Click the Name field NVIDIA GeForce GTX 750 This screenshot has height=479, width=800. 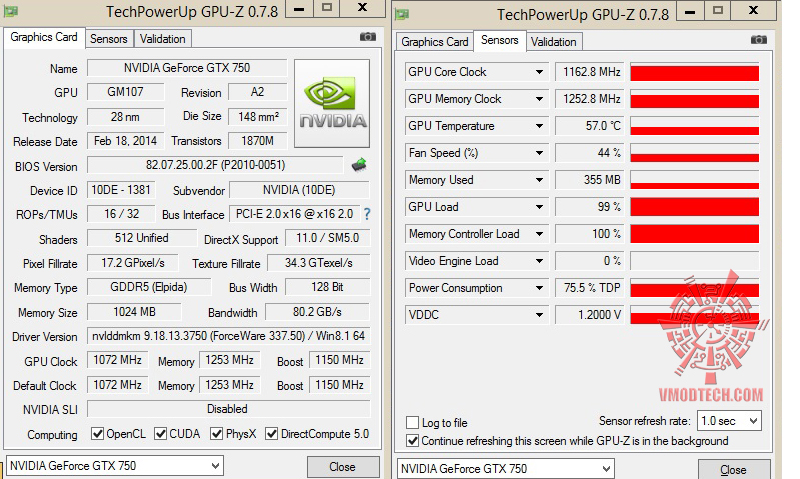(x=187, y=68)
